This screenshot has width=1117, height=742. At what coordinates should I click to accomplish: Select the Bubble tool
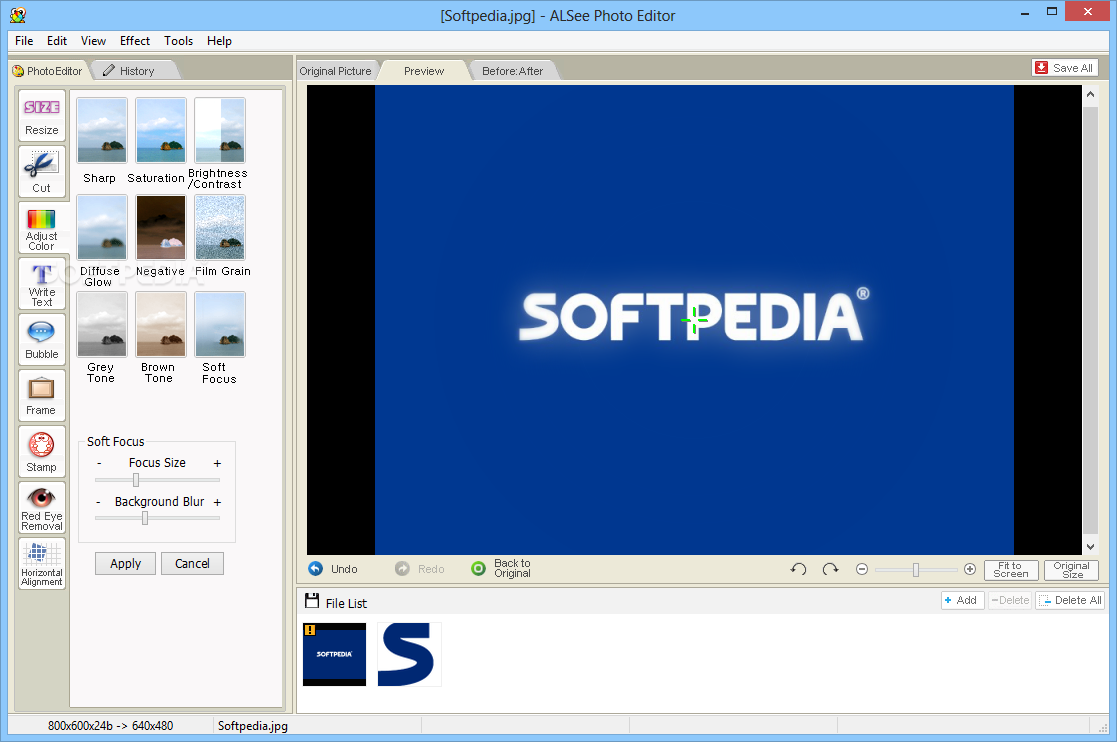click(41, 340)
